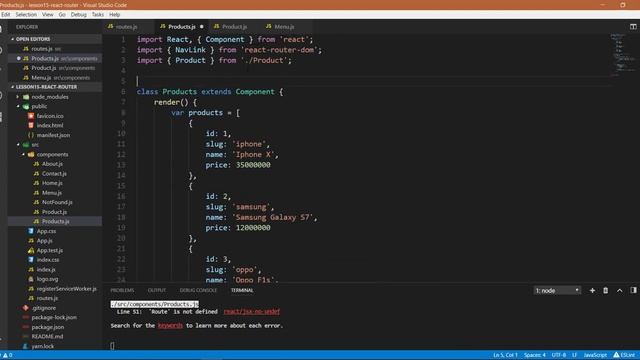Open package-lock.json file
This screenshot has height=360, width=640.
tap(54, 317)
